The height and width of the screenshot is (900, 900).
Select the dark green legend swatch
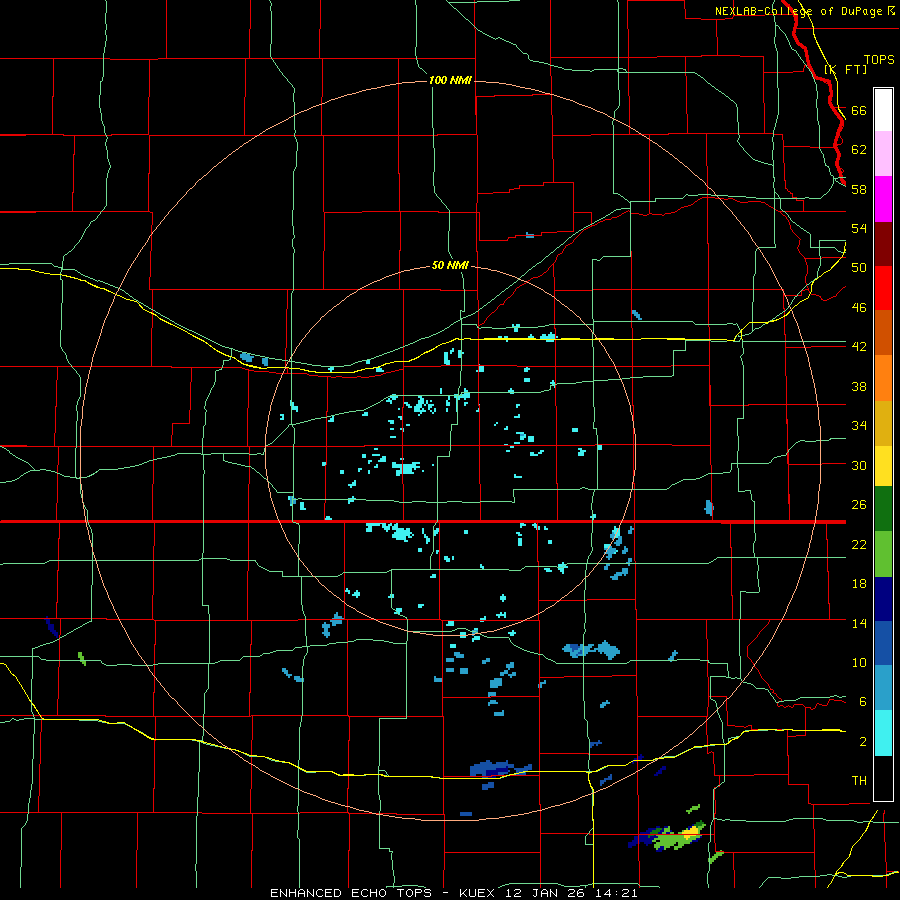click(883, 509)
